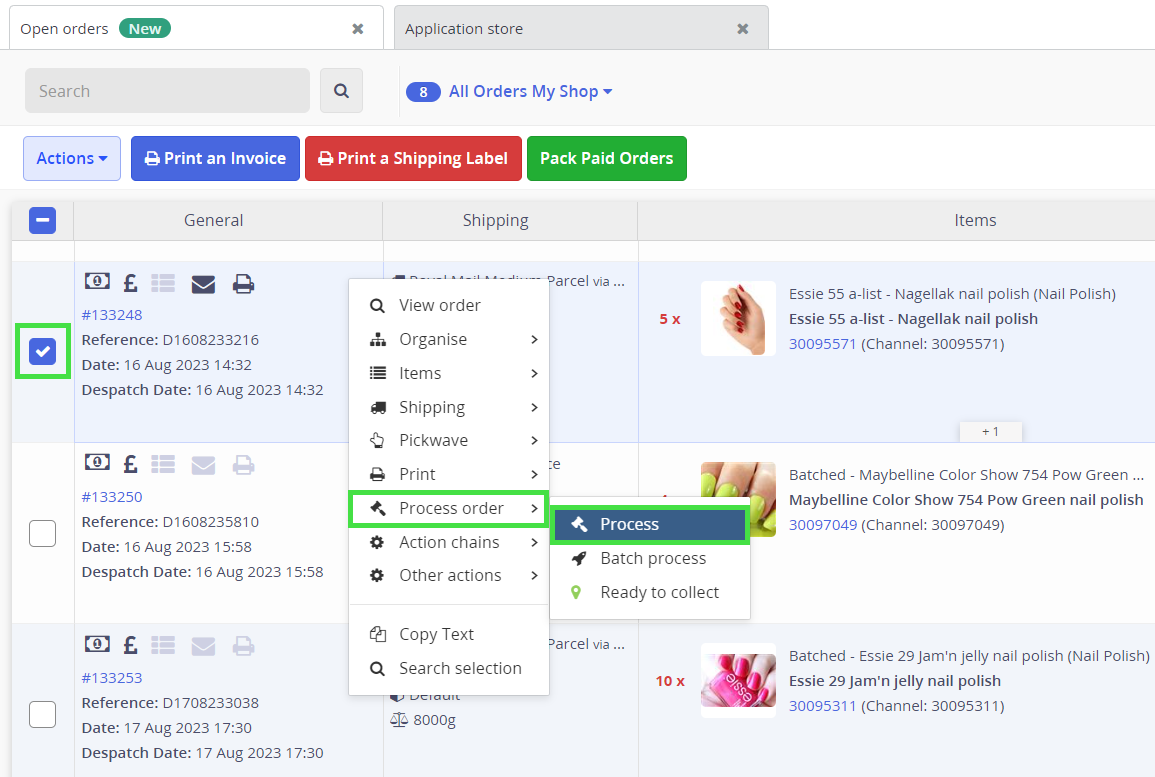Click the search magnifier button
Viewport: 1155px width, 777px height.
point(341,91)
